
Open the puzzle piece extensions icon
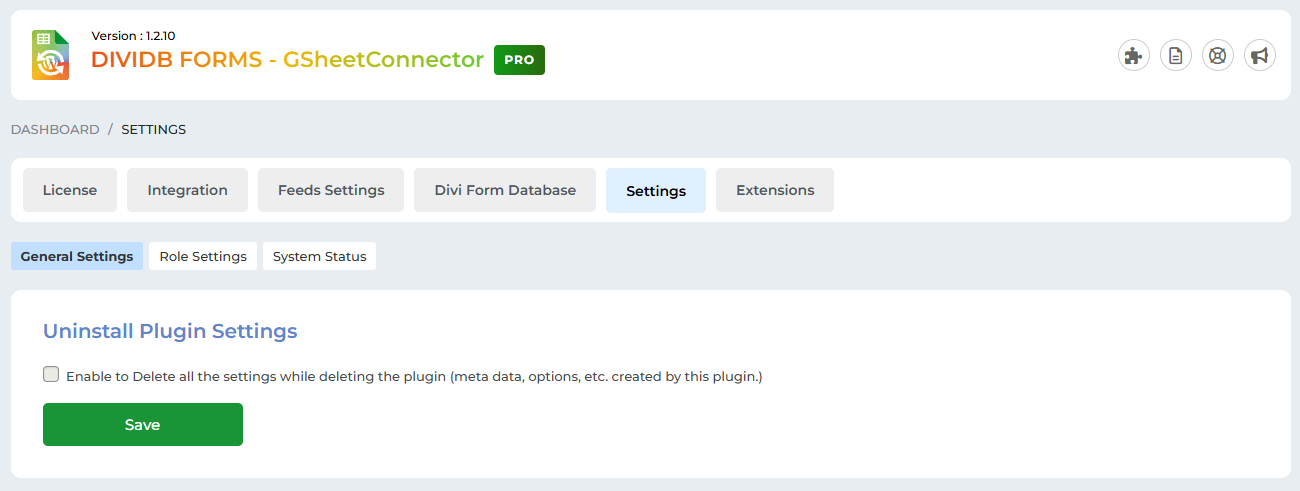(x=1133, y=56)
